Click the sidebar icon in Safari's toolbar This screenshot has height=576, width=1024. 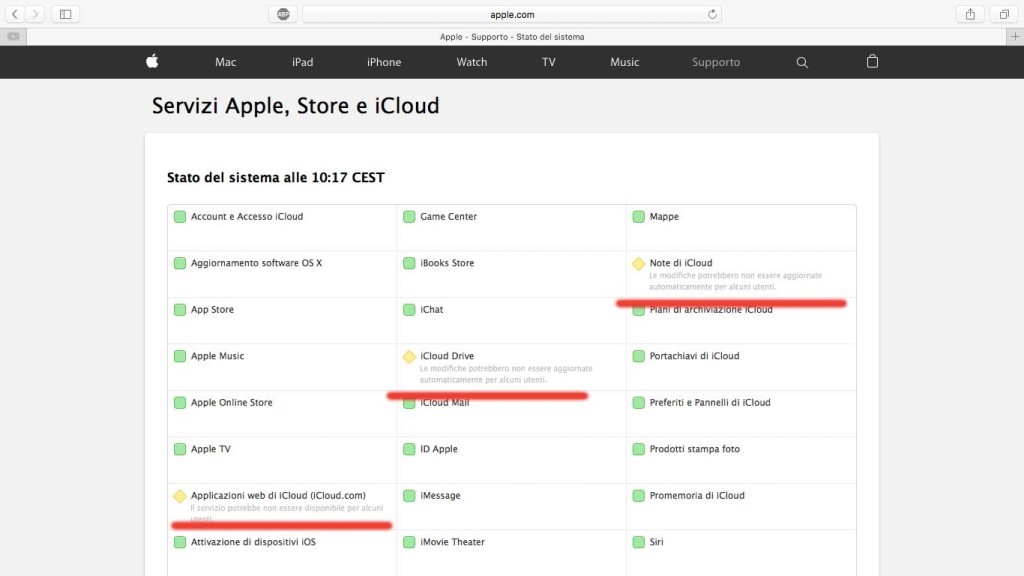coord(65,13)
